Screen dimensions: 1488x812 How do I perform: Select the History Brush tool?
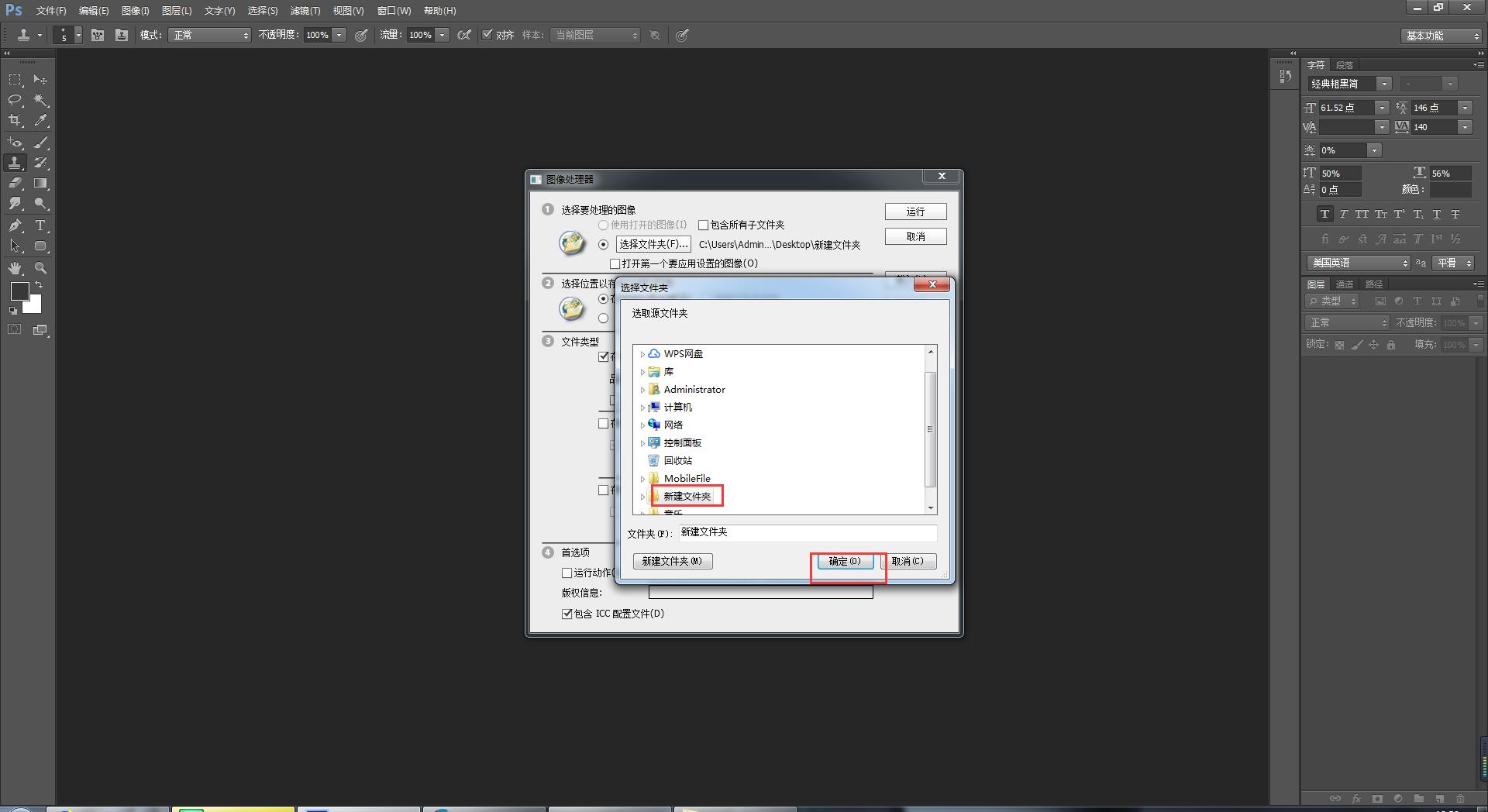pos(40,163)
